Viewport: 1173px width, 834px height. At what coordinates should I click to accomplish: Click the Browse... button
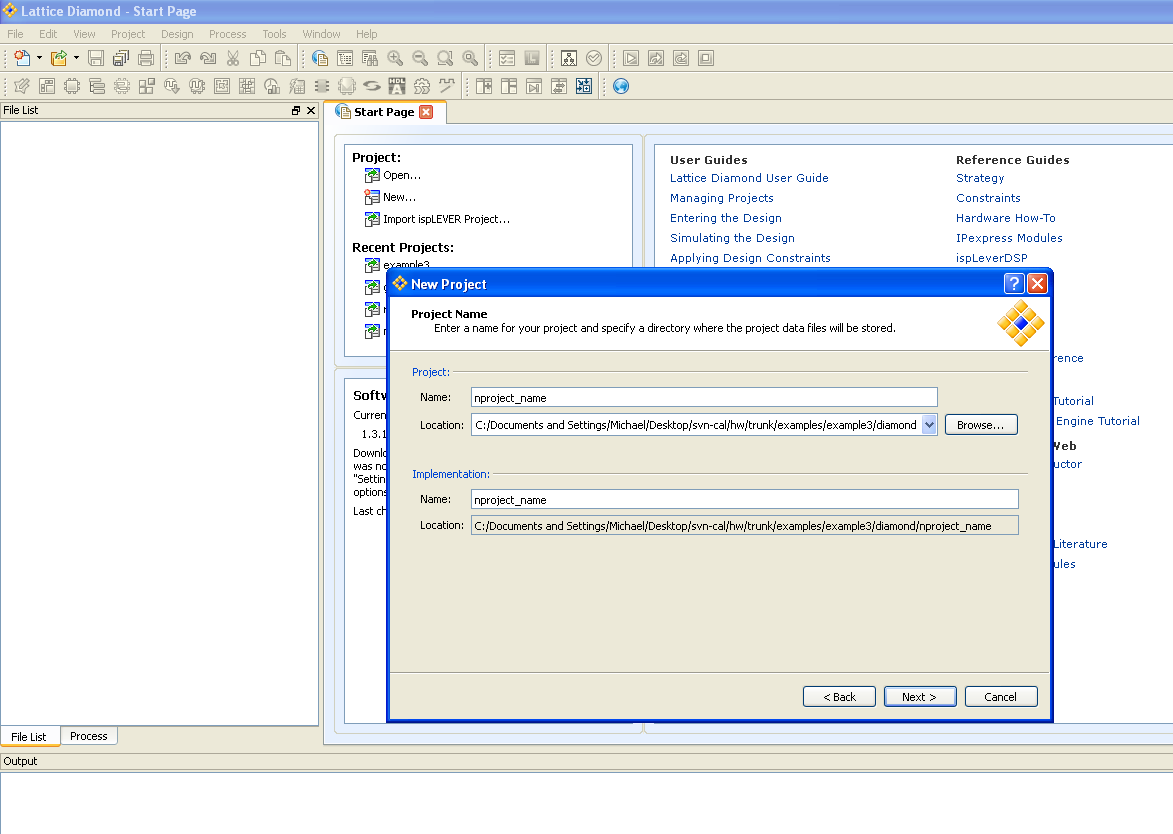coord(981,425)
